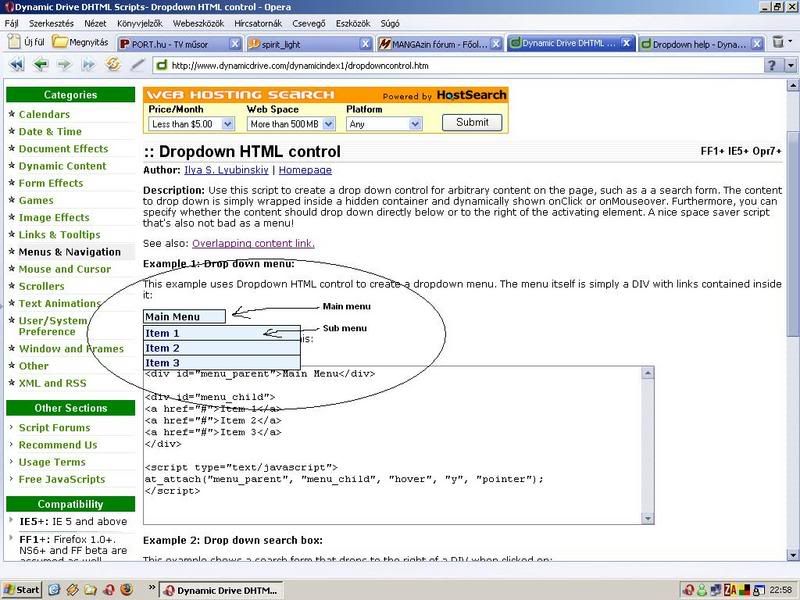Open the Hírcsatornák menu

(x=258, y=23)
